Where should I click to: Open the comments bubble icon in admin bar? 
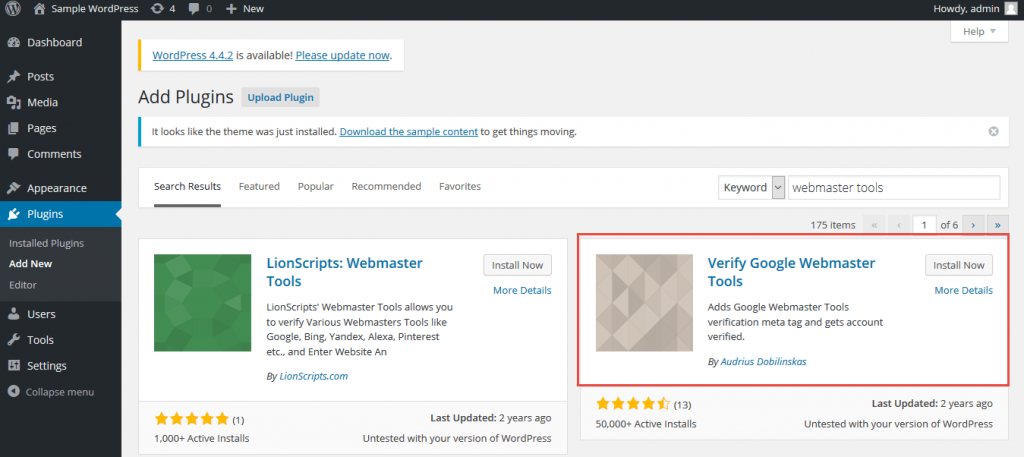point(194,9)
